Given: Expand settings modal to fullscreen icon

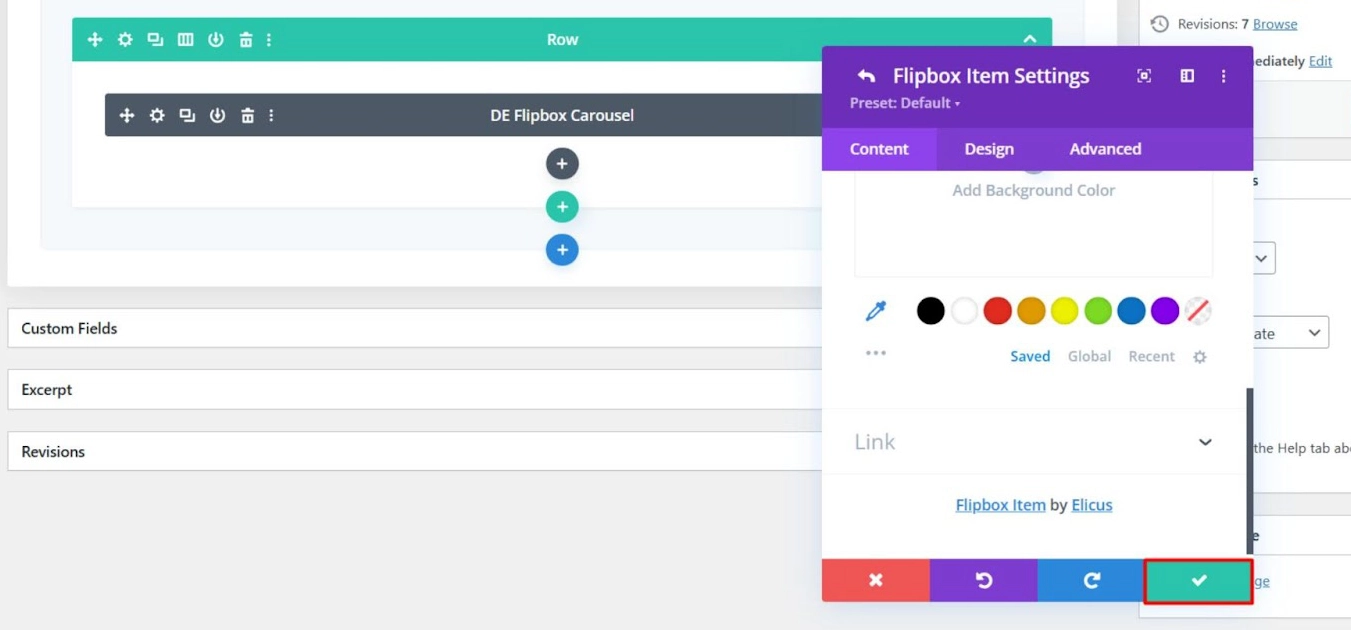Looking at the screenshot, I should pos(1144,76).
